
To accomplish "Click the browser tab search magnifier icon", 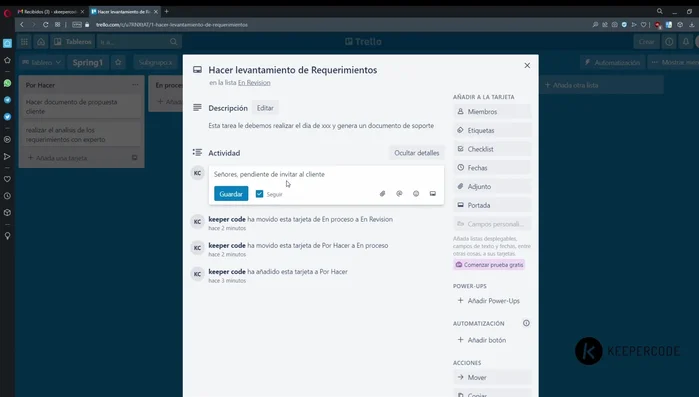I will click(659, 12).
